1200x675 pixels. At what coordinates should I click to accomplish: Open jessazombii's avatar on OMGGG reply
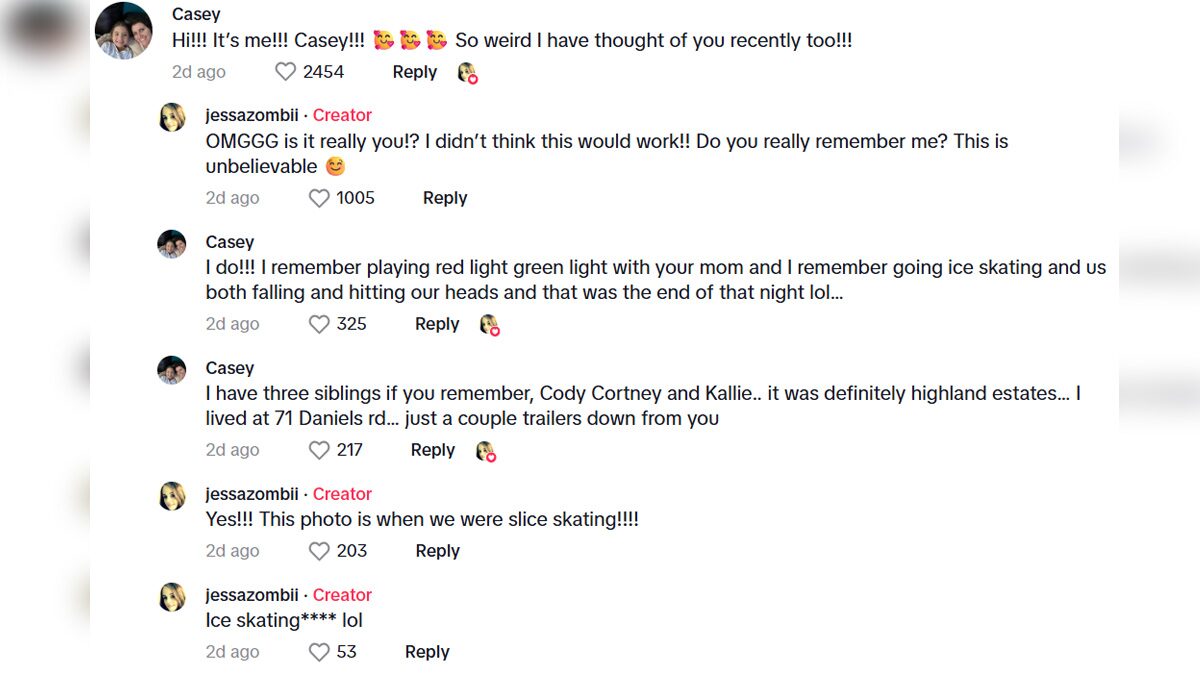(x=172, y=117)
